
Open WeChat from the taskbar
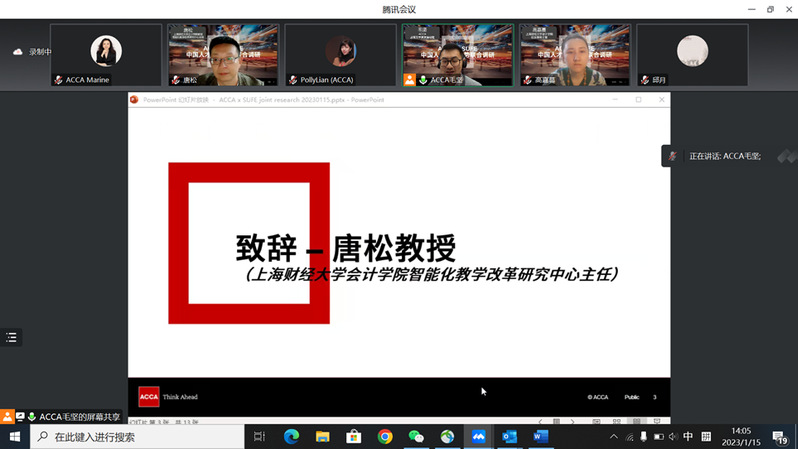click(416, 437)
